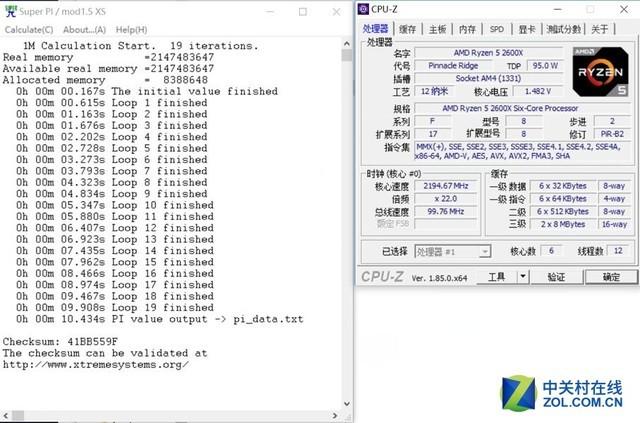This screenshot has height=423, width=640.
Task: Click the 确定 button
Action: click(x=611, y=277)
